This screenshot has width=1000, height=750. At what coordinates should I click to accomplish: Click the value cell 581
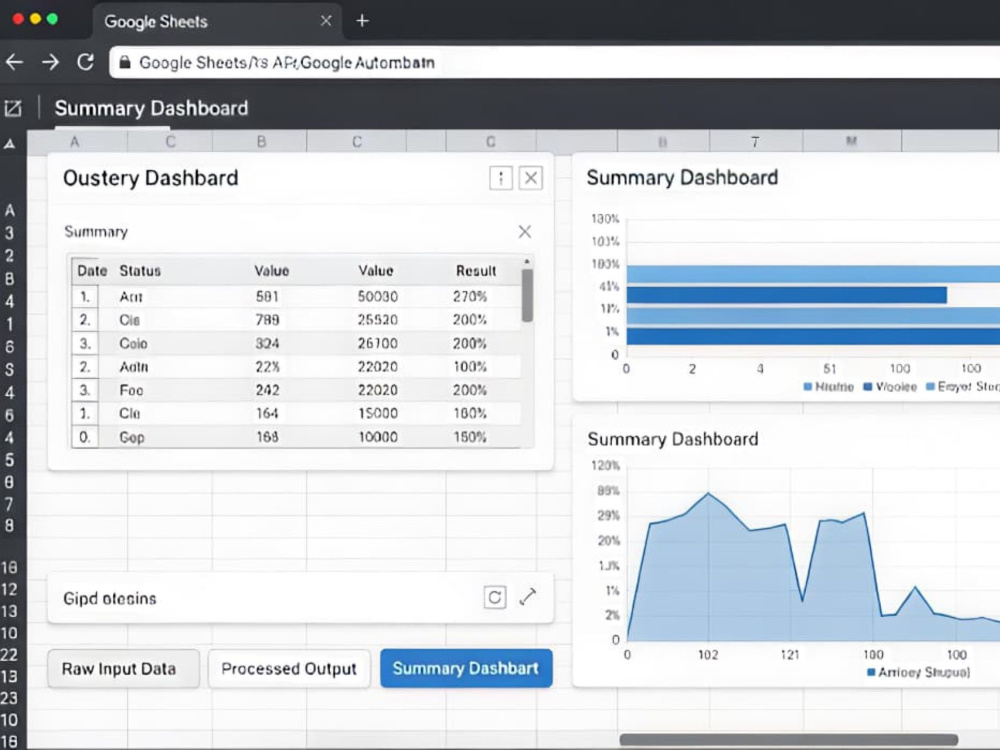(267, 297)
